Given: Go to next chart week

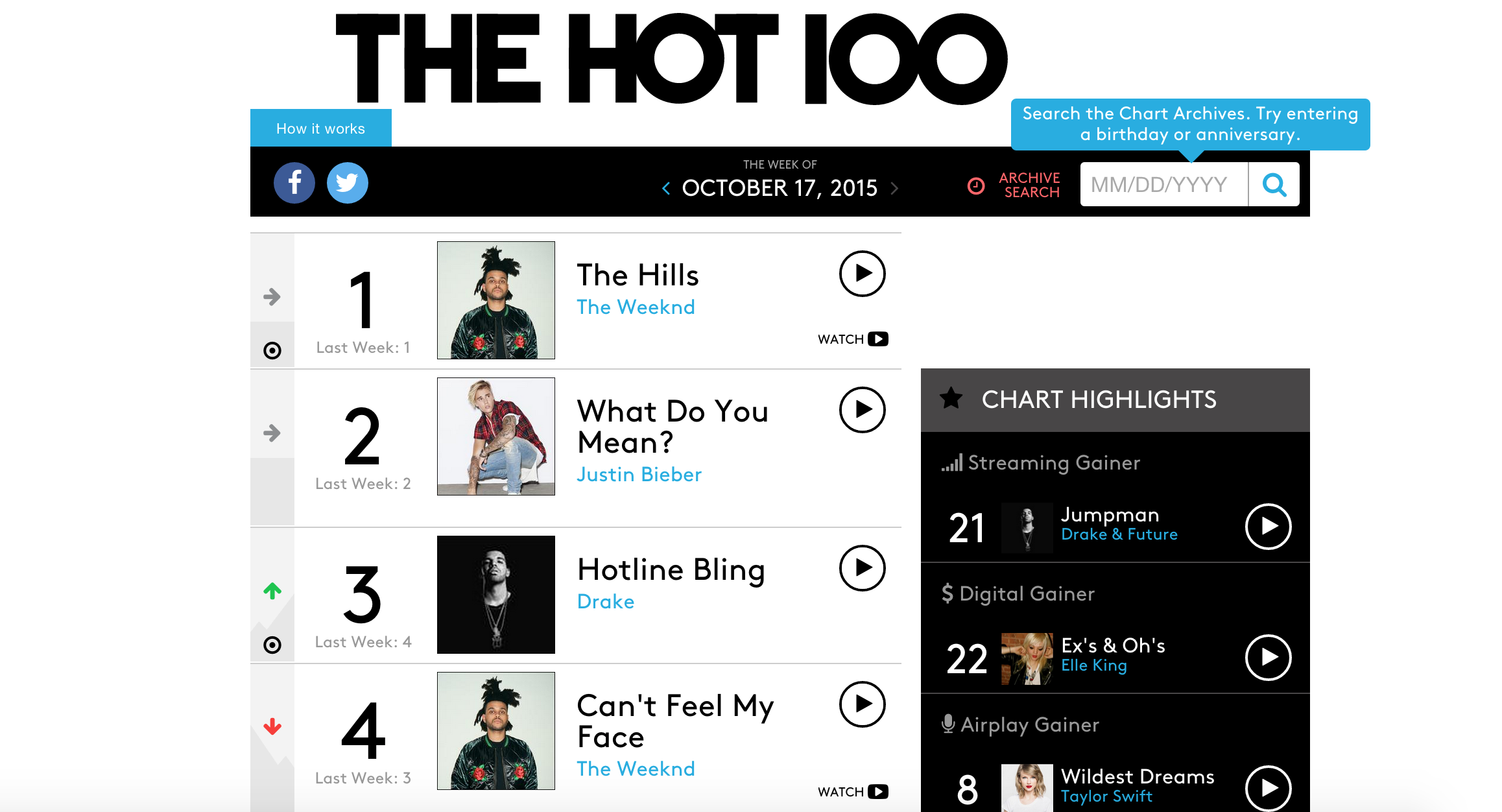Looking at the screenshot, I should 895,188.
